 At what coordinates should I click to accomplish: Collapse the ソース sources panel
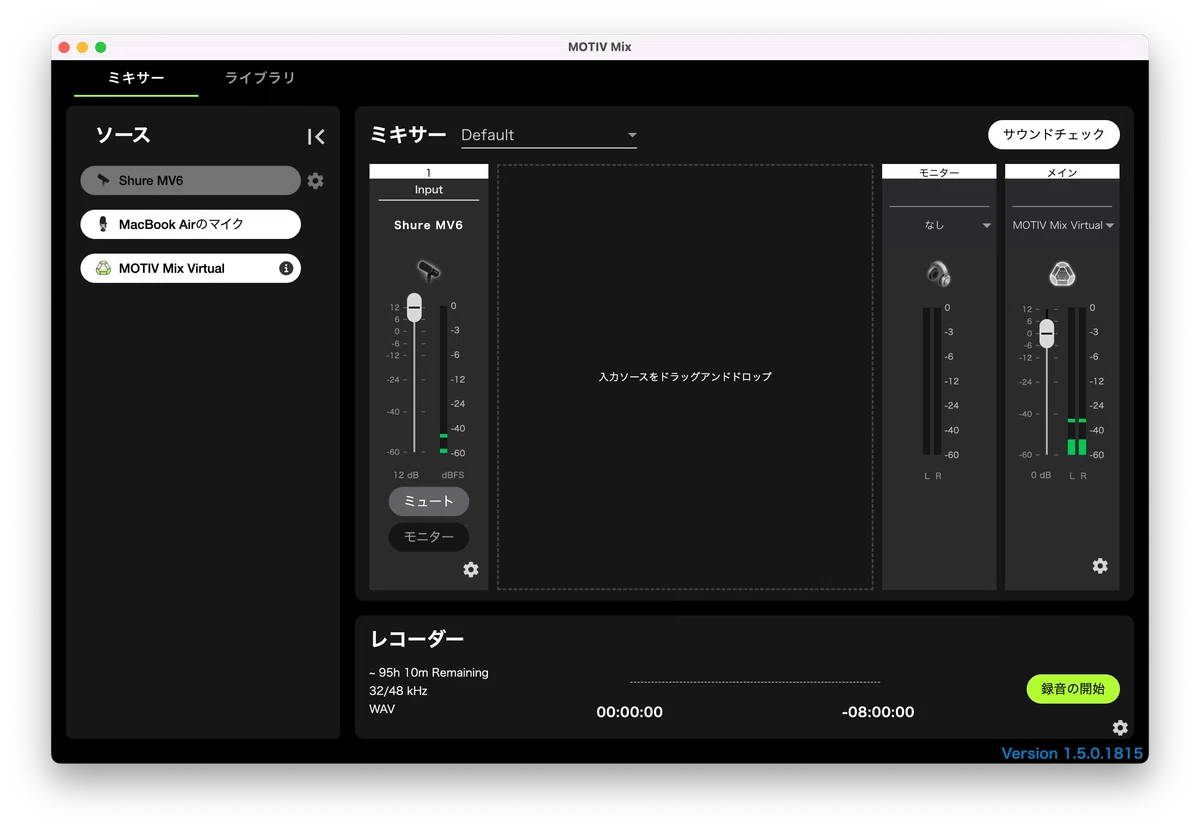click(316, 137)
